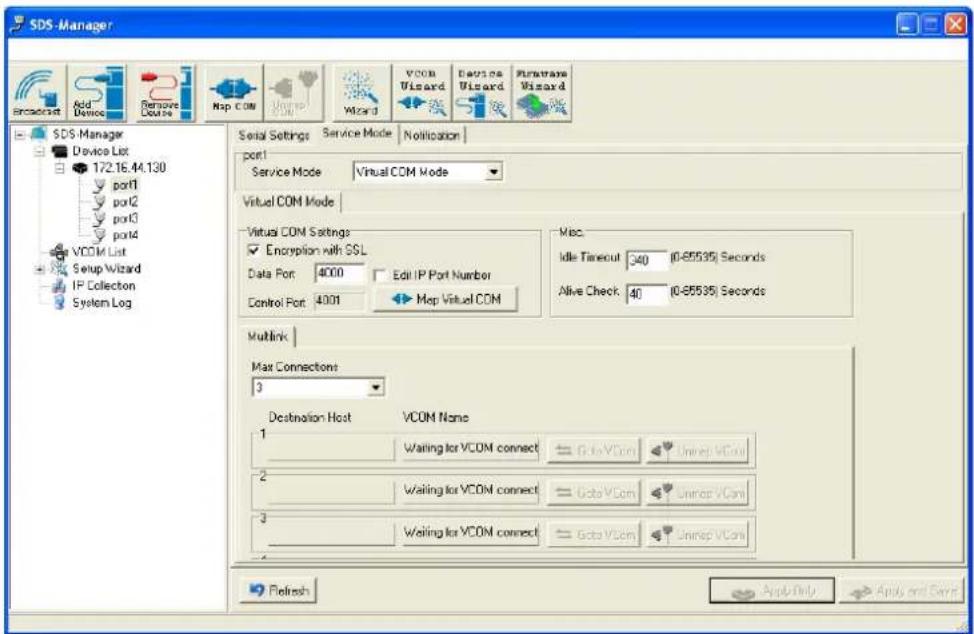Screen dimensions: 974x634
Task: Select the Virtual COM Mode sub-tab
Action: coord(288,202)
